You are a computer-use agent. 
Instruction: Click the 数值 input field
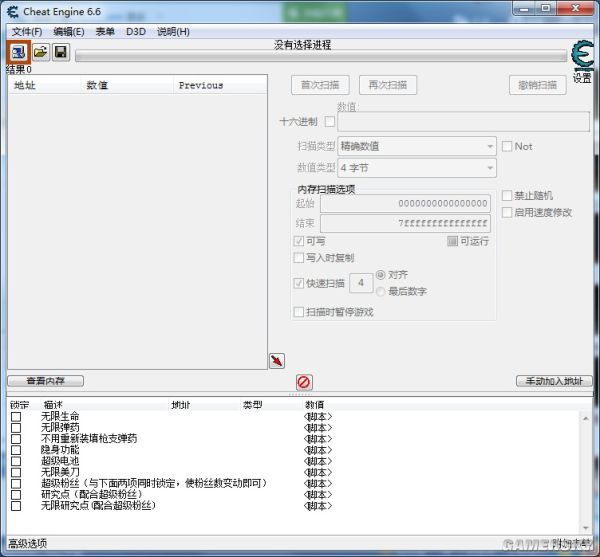point(463,122)
